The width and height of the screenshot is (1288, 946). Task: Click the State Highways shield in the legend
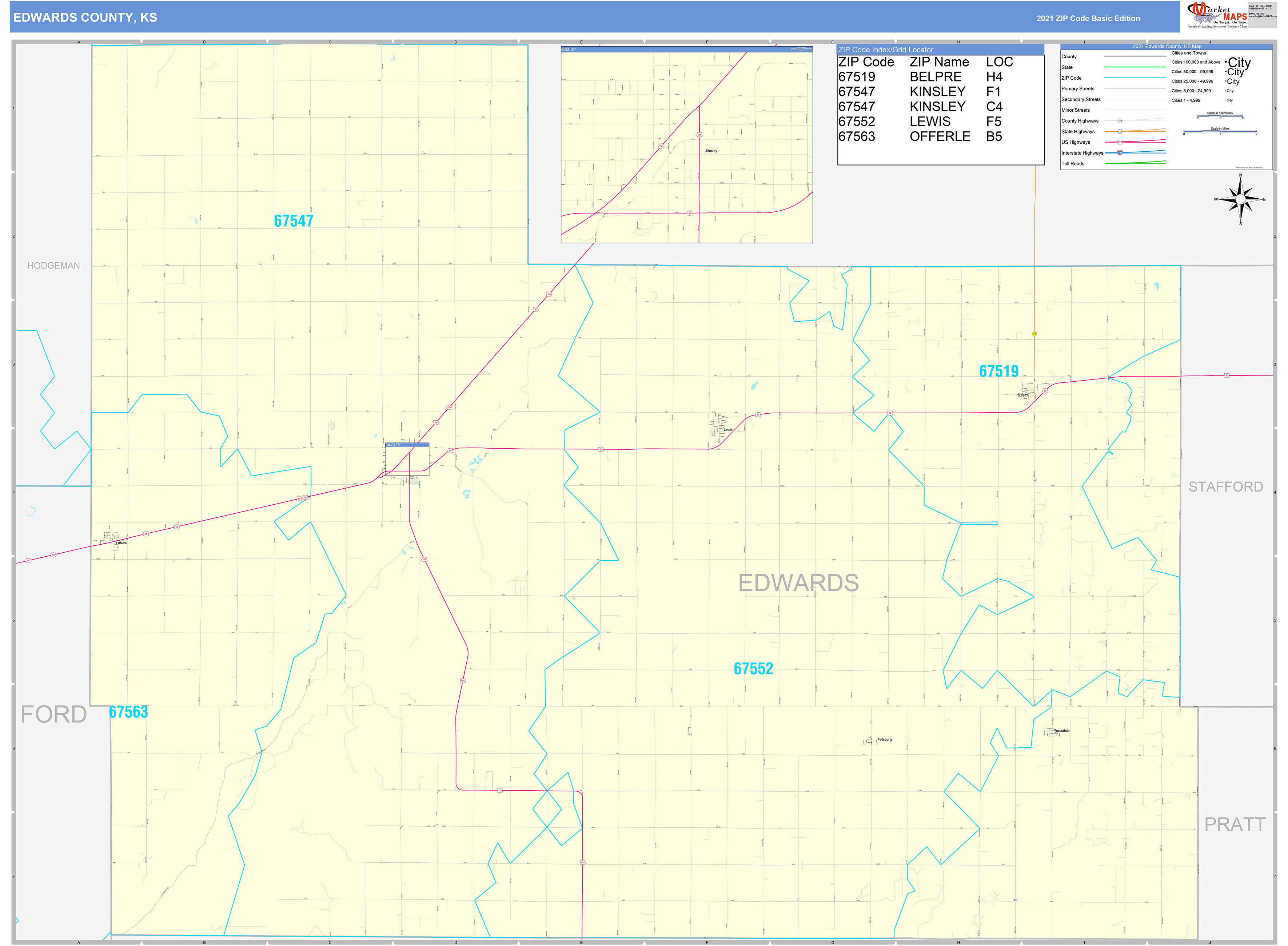(1120, 132)
